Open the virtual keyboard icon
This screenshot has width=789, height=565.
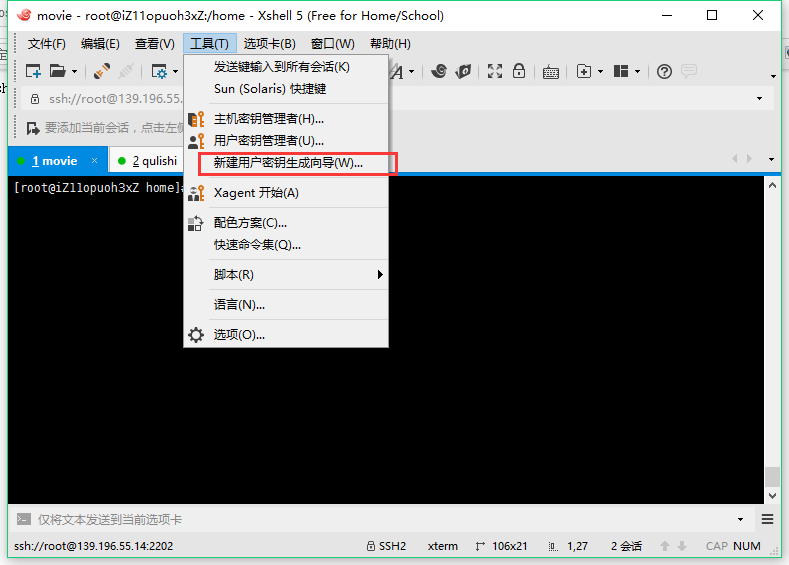(x=551, y=72)
